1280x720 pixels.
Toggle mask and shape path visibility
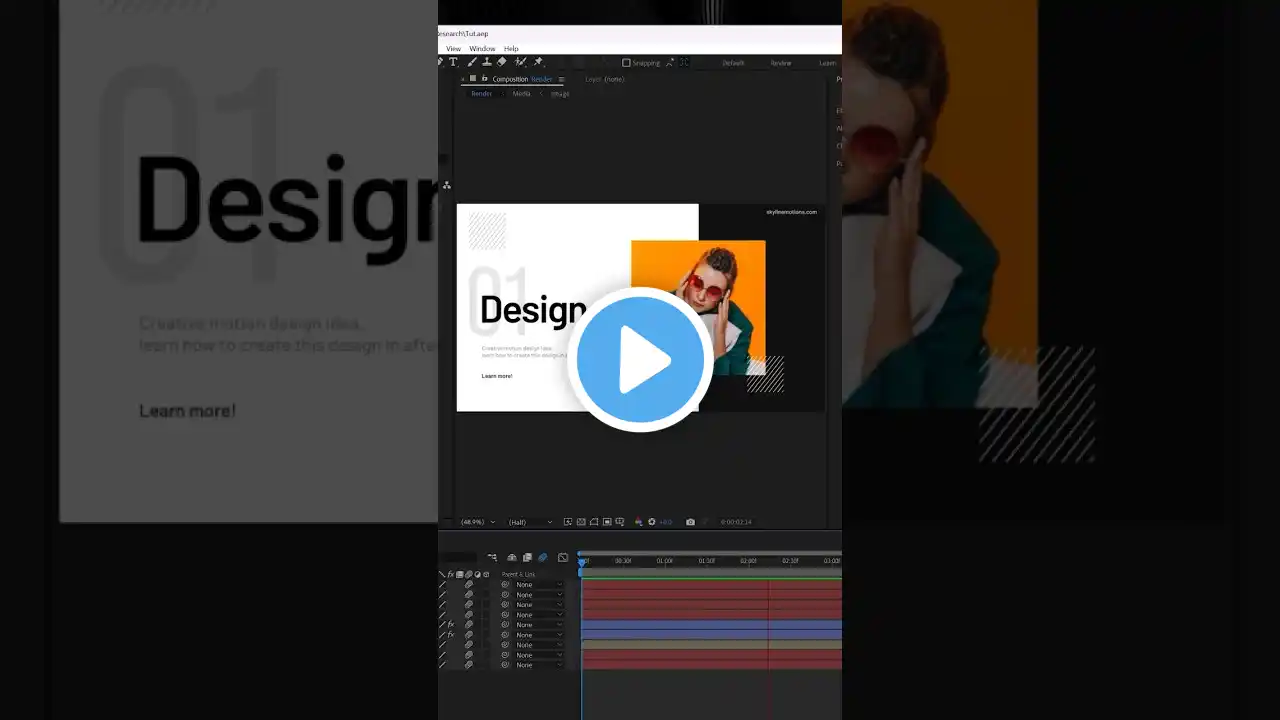click(594, 522)
